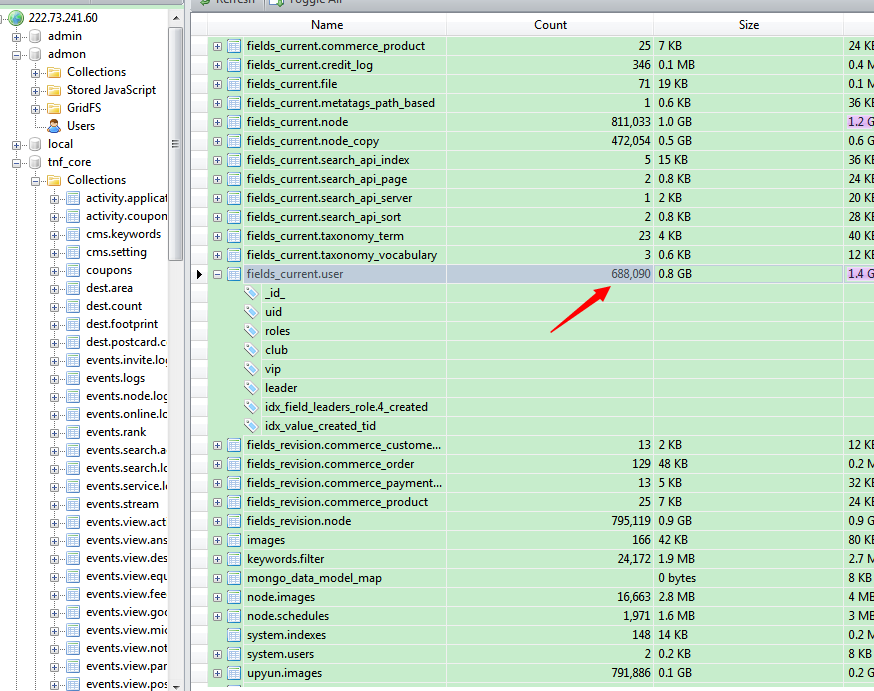Click the Users person icon under admon
Image resolution: width=874 pixels, height=691 pixels.
[54, 126]
